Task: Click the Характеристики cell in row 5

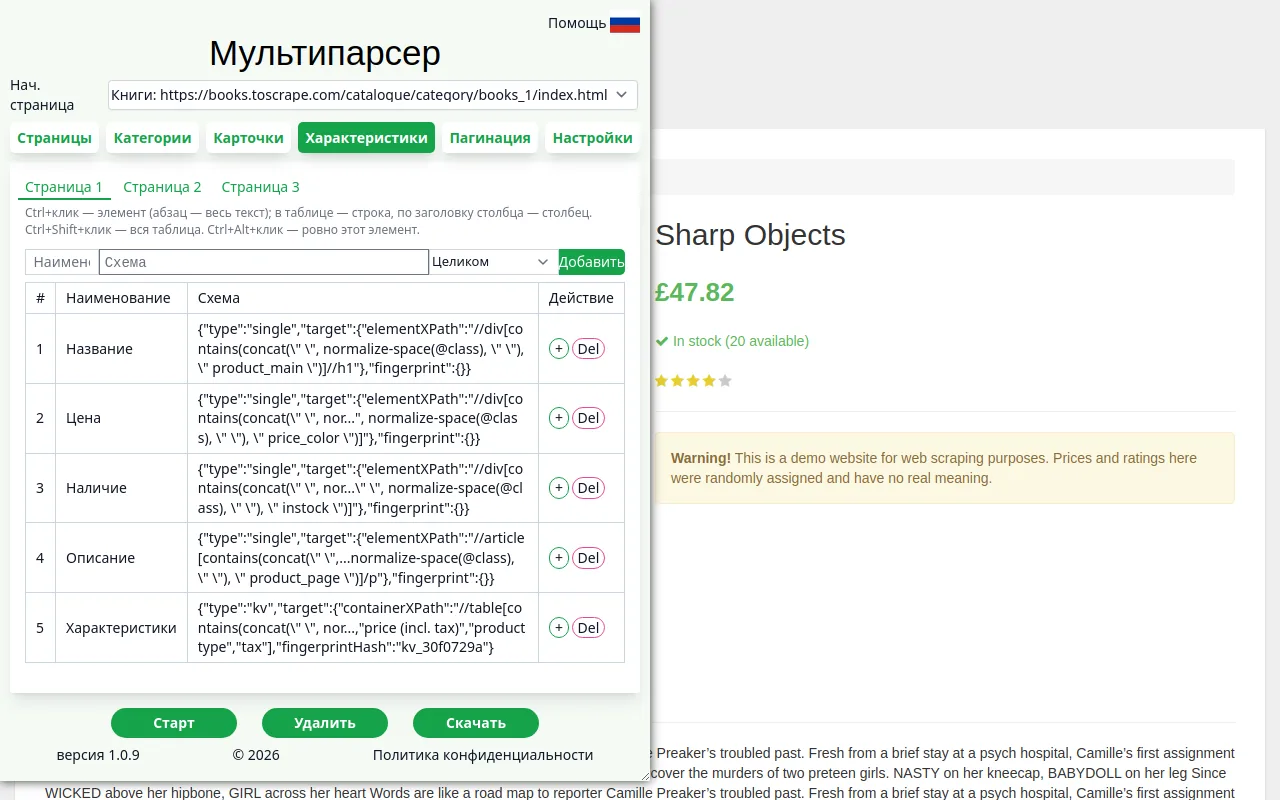Action: pyautogui.click(x=121, y=628)
